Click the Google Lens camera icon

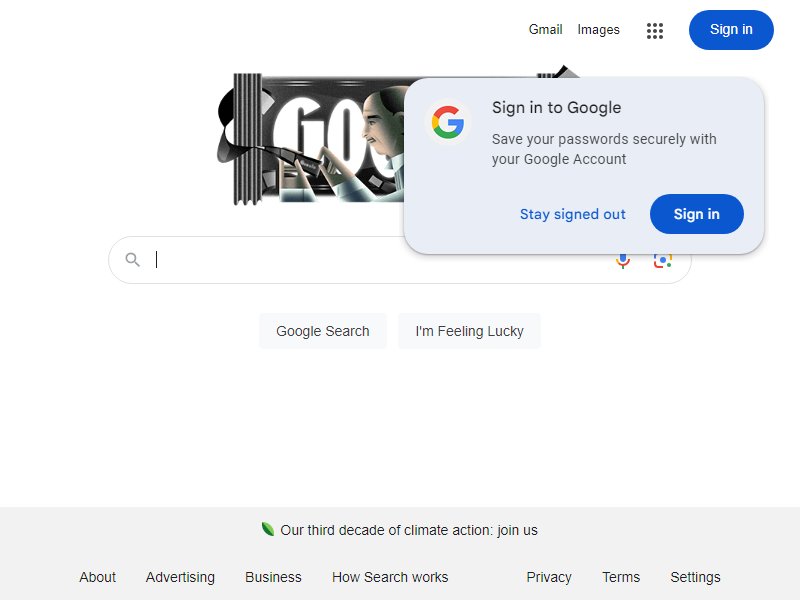(x=662, y=261)
